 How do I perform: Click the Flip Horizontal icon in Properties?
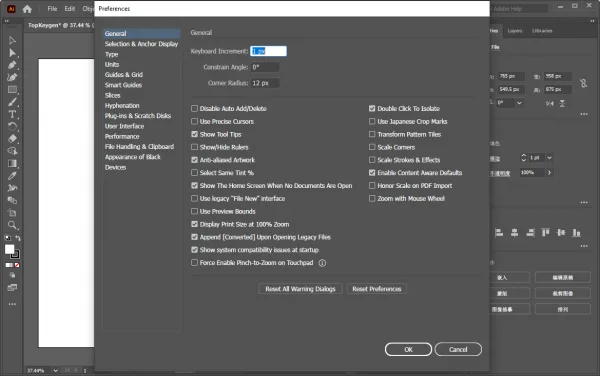click(x=550, y=103)
